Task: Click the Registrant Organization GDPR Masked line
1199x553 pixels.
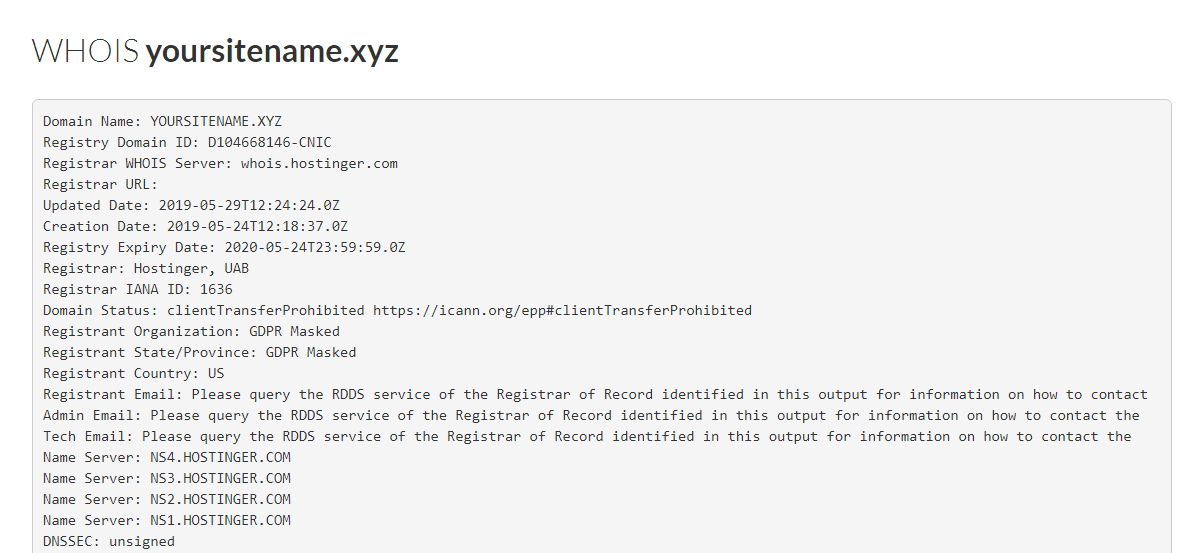Action: (191, 331)
